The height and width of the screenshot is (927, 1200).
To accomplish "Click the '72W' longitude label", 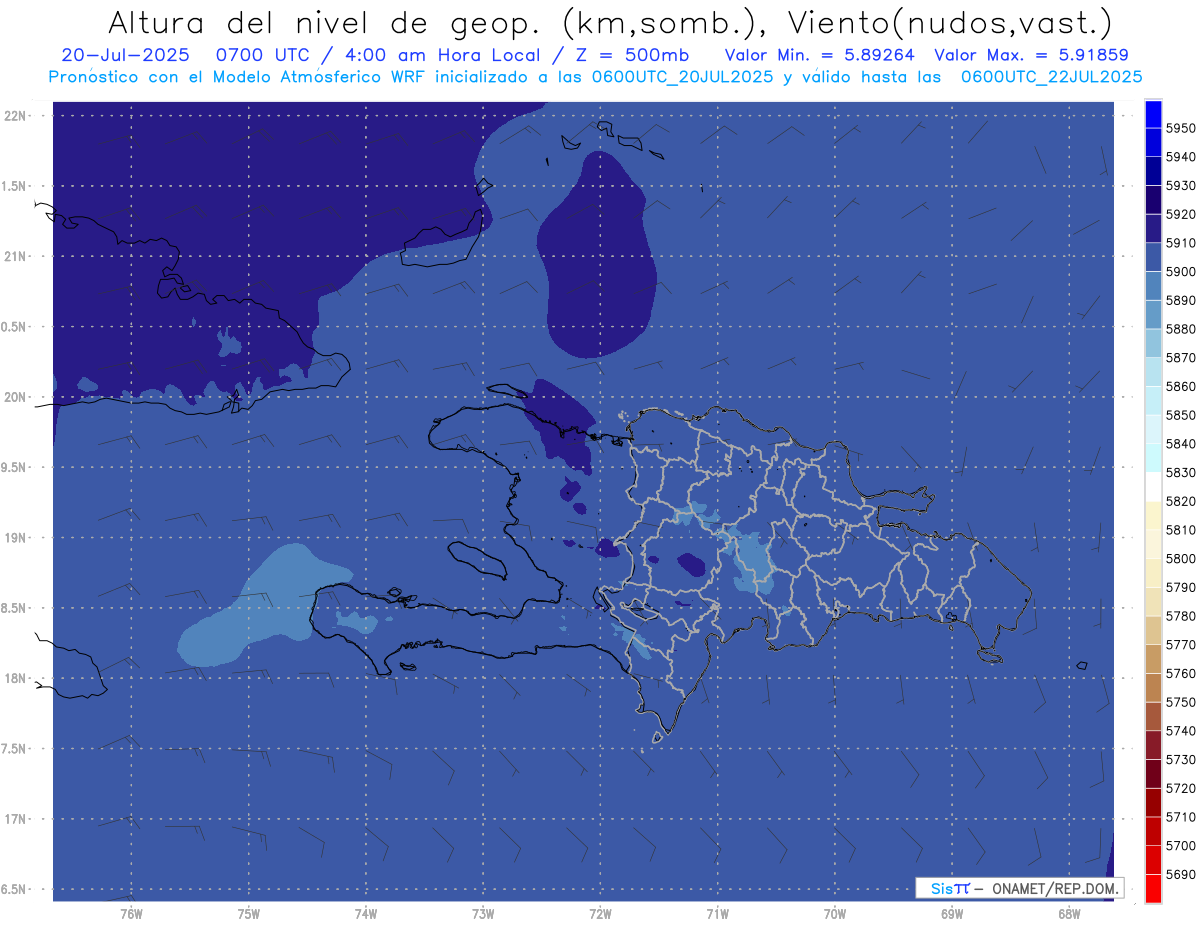I will [600, 914].
